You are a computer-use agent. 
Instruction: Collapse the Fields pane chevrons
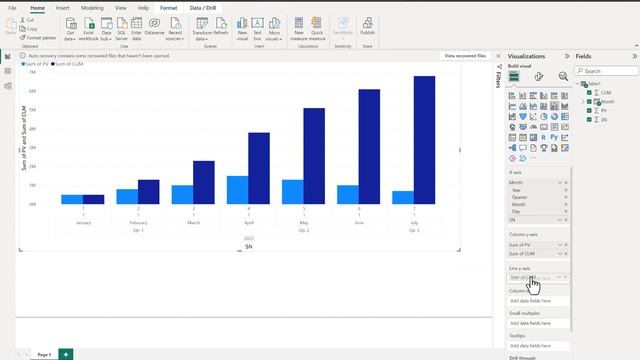[x=635, y=56]
